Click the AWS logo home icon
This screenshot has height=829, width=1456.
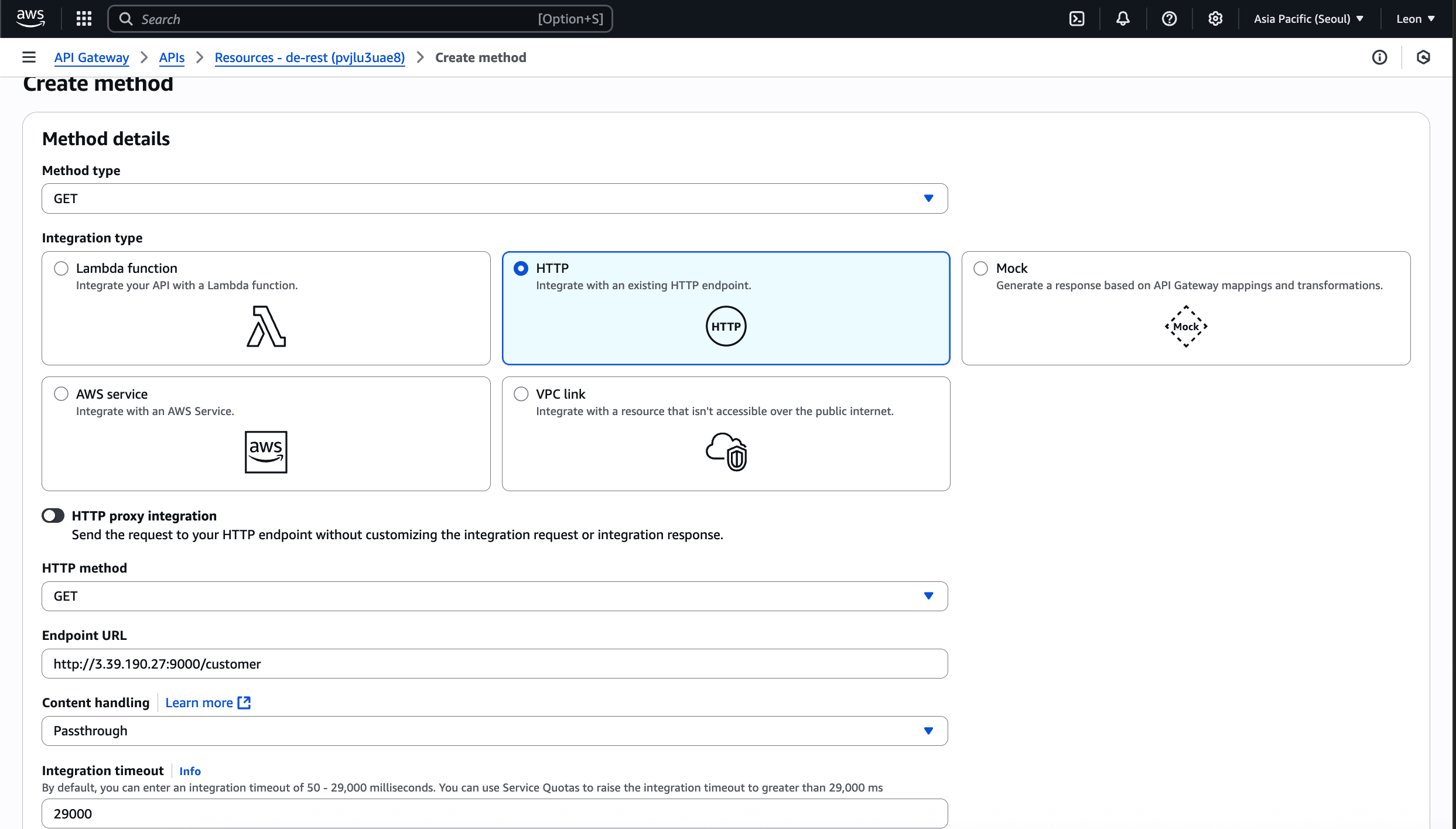[x=30, y=19]
